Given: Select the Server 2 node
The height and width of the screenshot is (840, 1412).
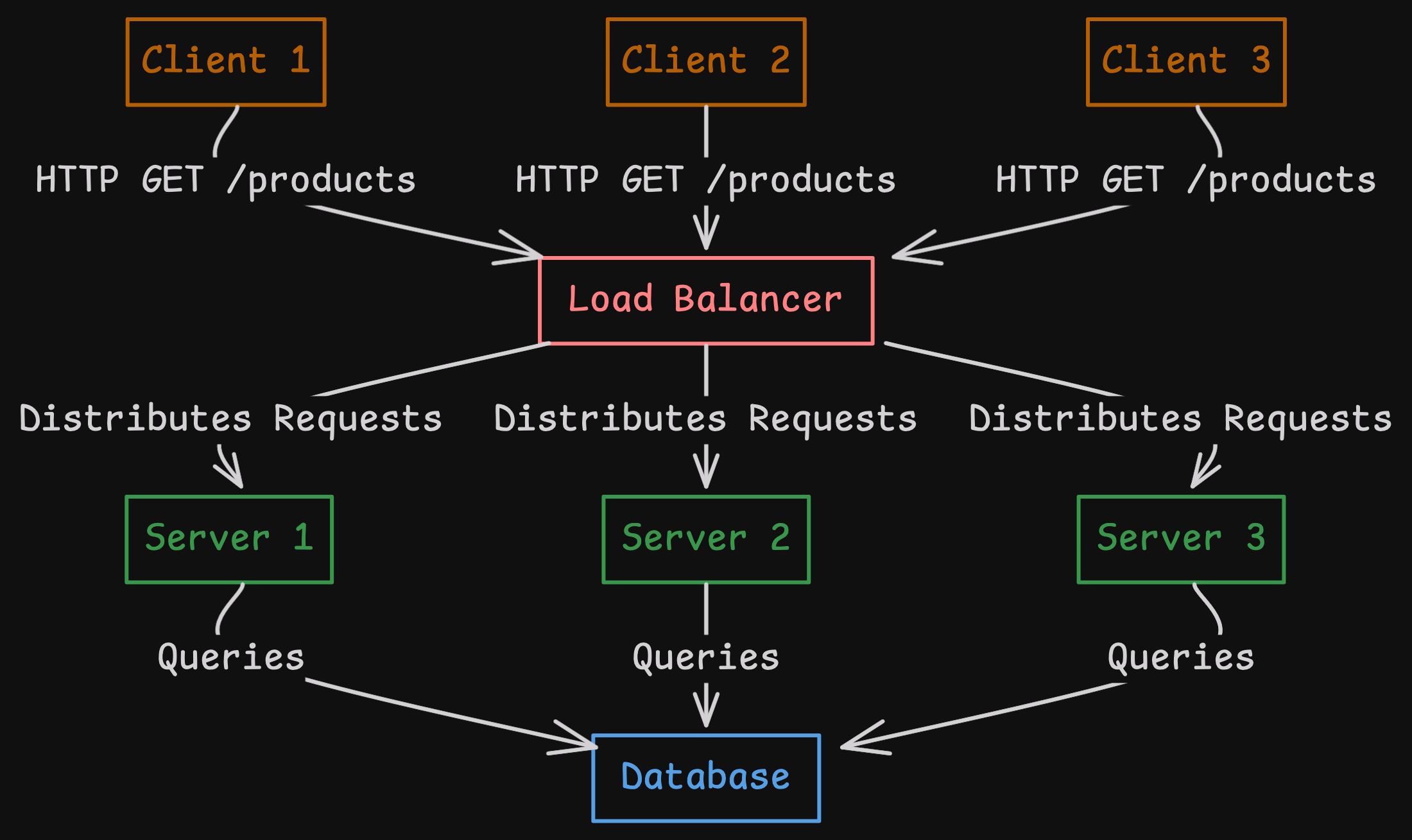Looking at the screenshot, I should pos(706,538).
